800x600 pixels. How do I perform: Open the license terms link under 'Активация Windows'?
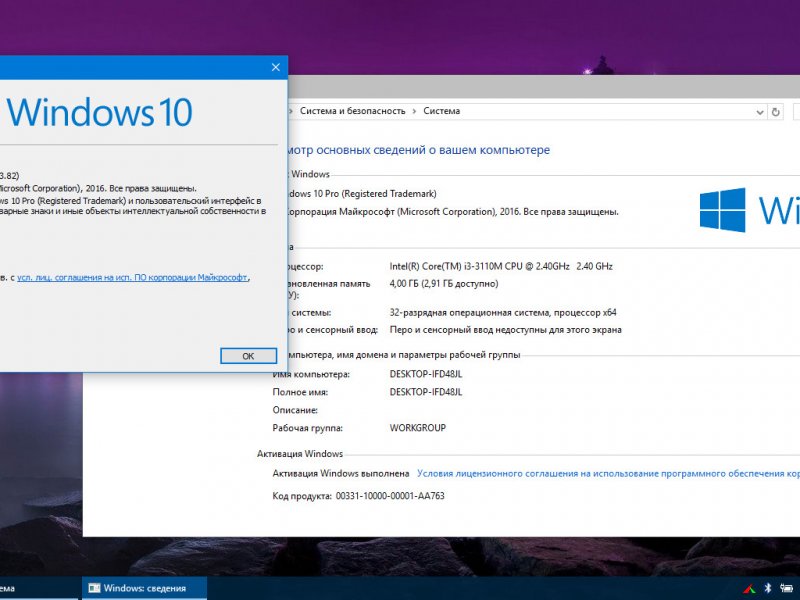coord(608,473)
